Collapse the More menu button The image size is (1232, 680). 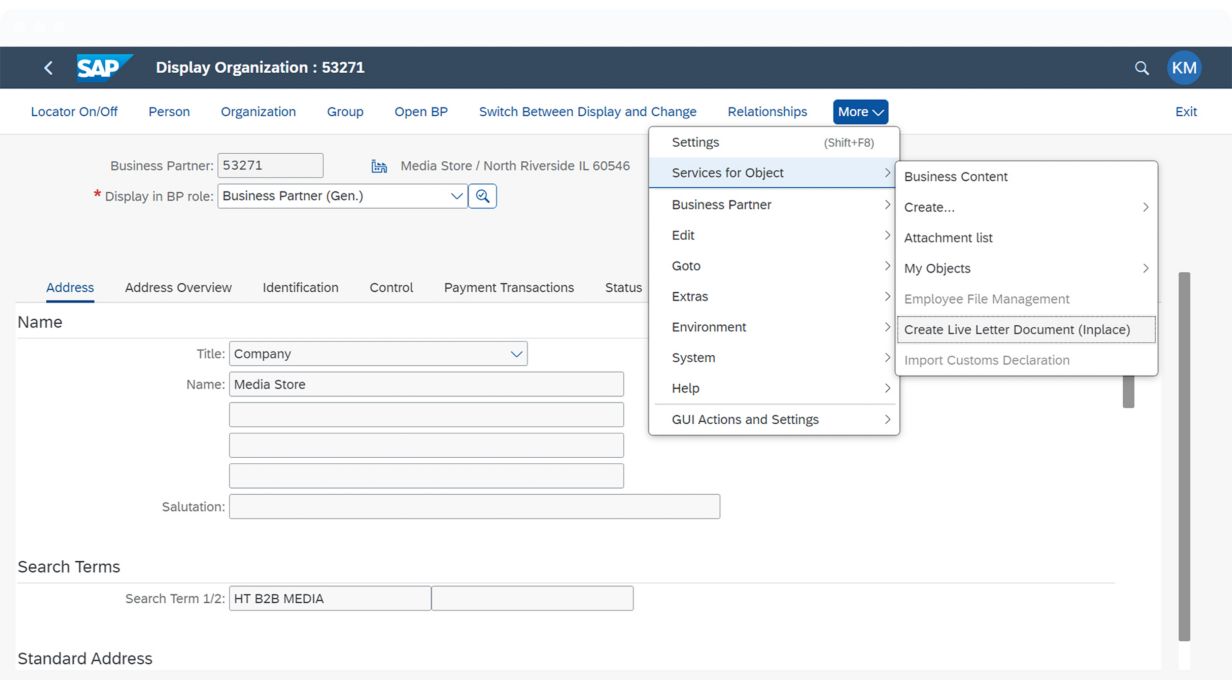860,112
